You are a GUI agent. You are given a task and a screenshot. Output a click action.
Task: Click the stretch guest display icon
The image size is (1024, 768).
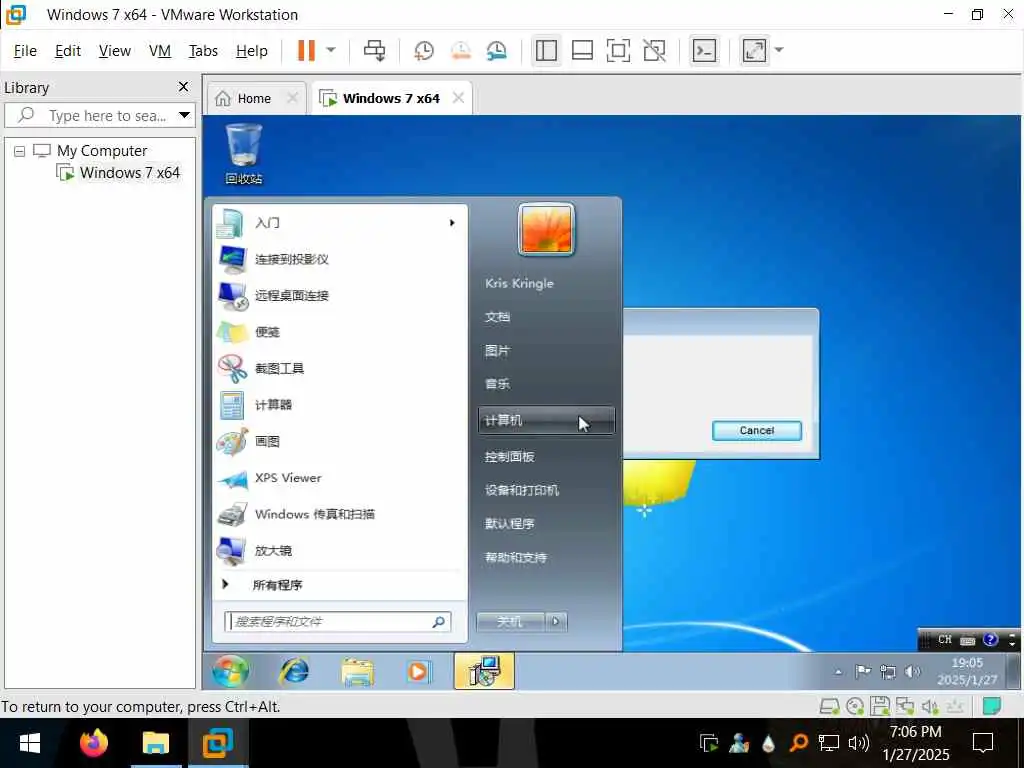(754, 50)
